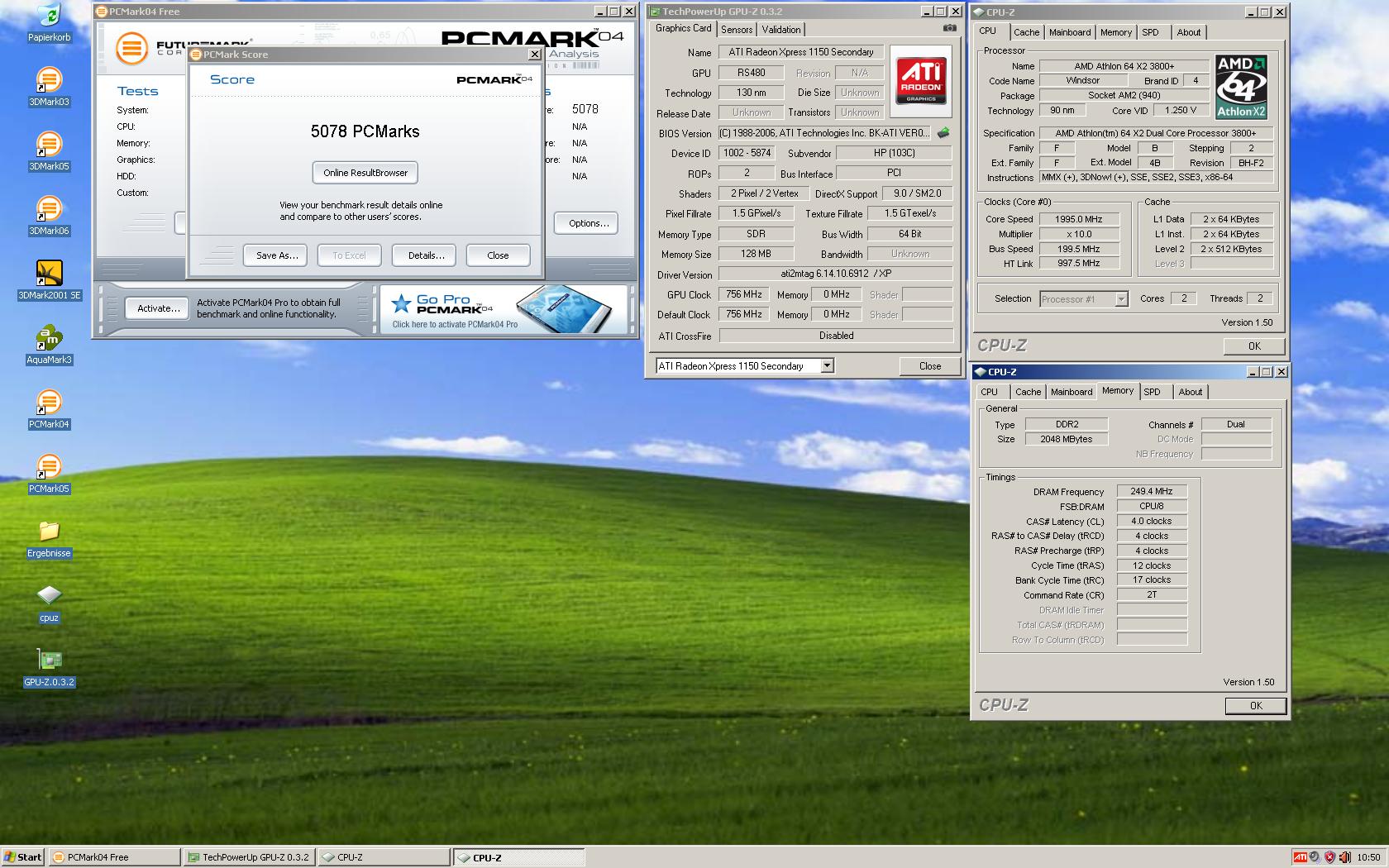Open the Graphics Card tab in GPU-Z

point(683,28)
